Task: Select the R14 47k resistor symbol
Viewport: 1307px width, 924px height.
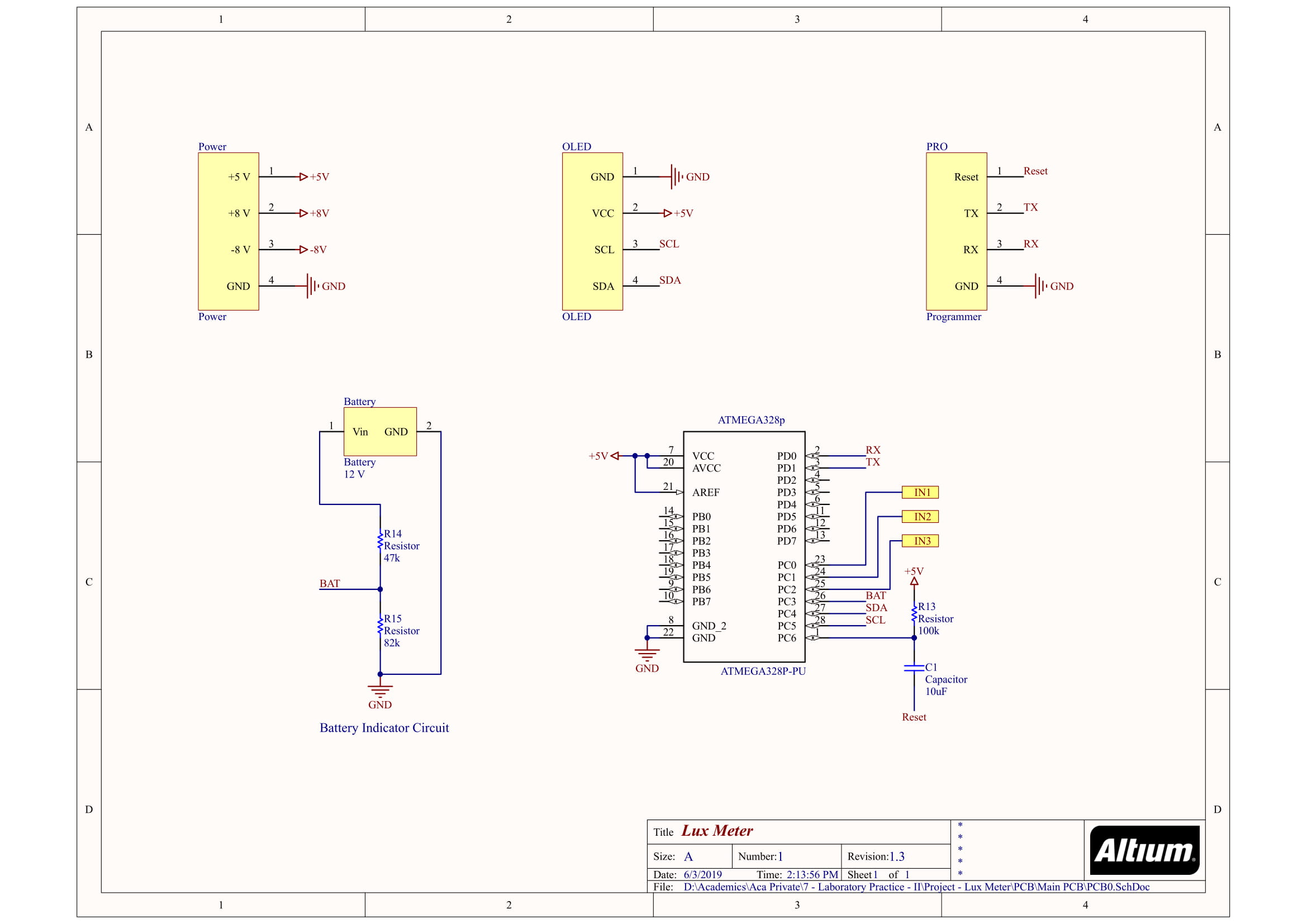Action: coord(381,541)
